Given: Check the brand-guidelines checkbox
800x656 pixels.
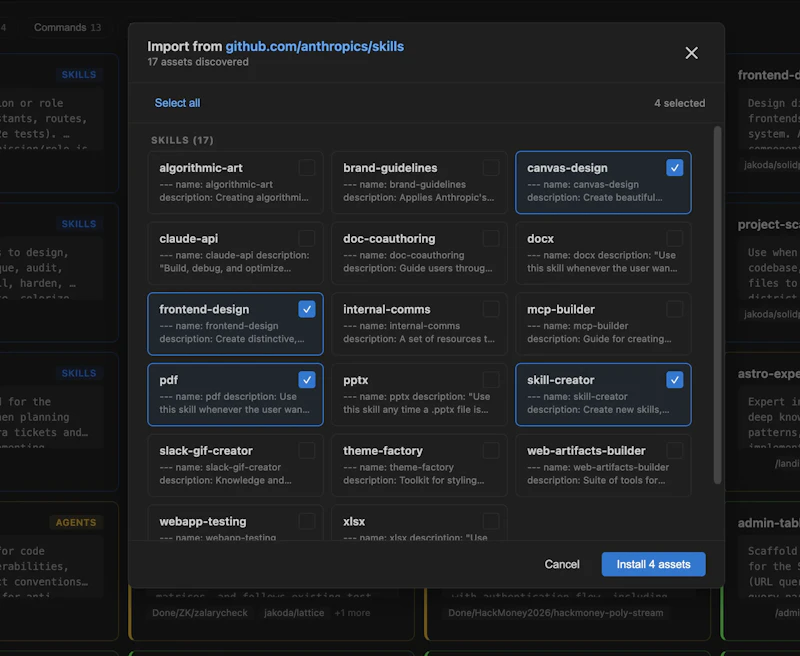Looking at the screenshot, I should pos(491,167).
